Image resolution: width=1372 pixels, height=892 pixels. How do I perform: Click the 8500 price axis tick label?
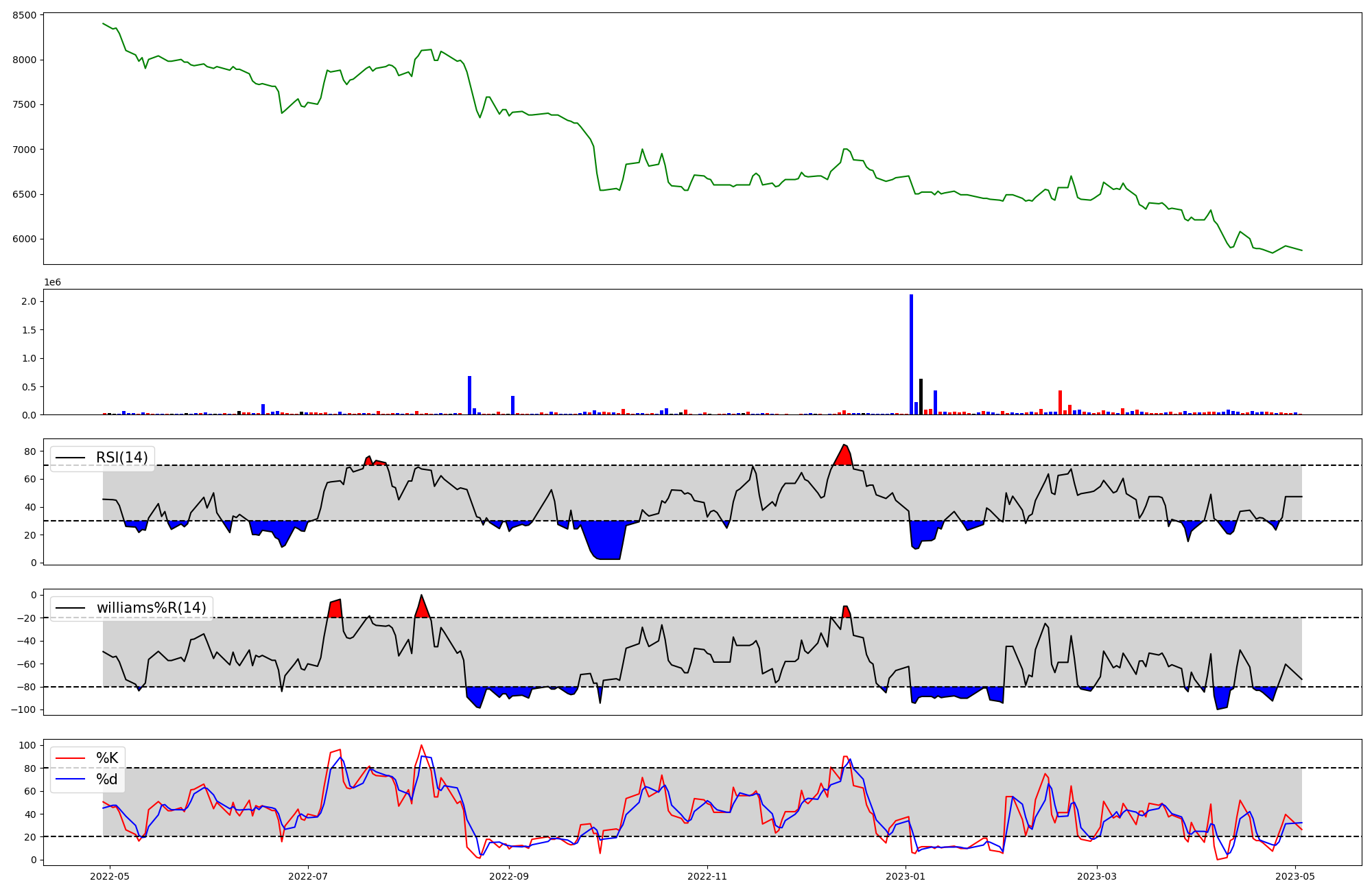(25, 15)
